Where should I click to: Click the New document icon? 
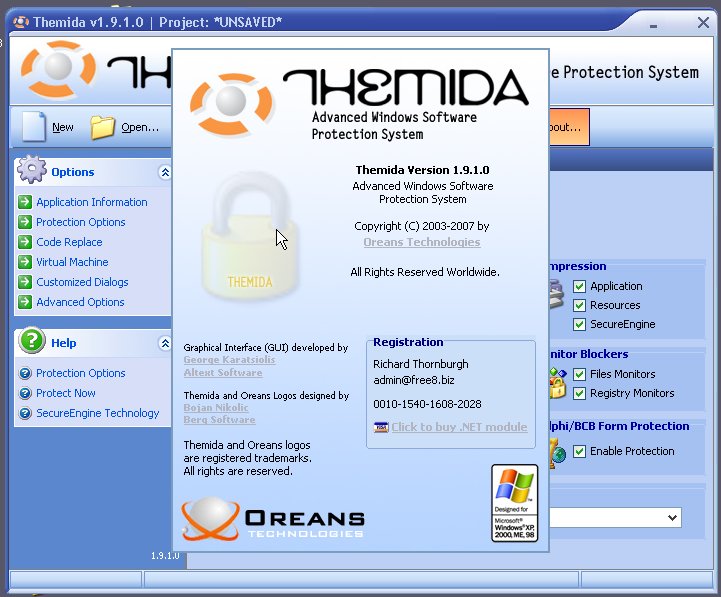34,126
